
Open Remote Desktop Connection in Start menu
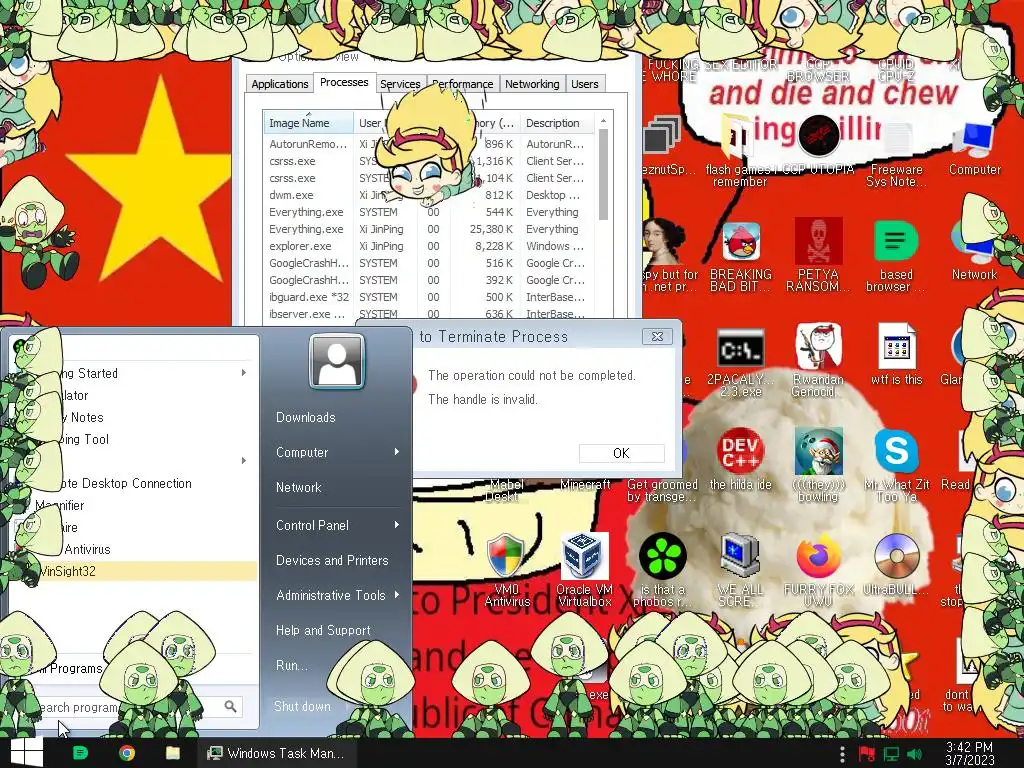pyautogui.click(x=134, y=483)
